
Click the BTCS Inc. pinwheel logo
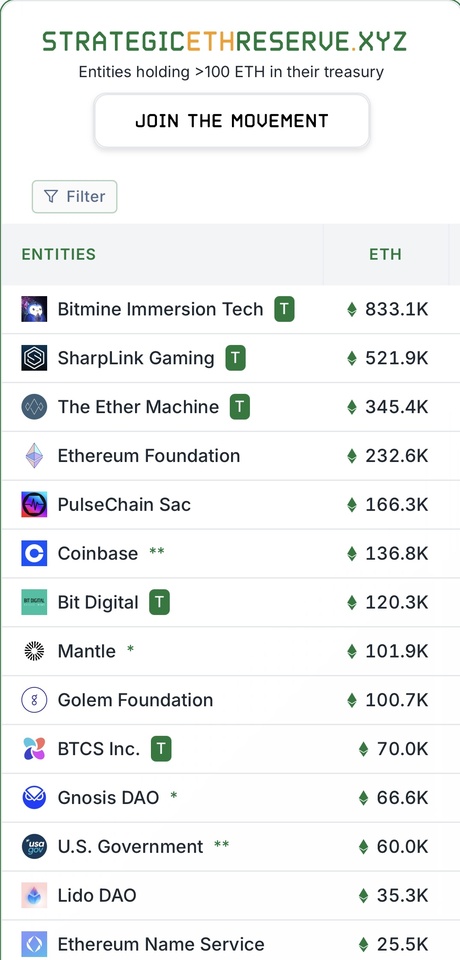pyautogui.click(x=34, y=749)
